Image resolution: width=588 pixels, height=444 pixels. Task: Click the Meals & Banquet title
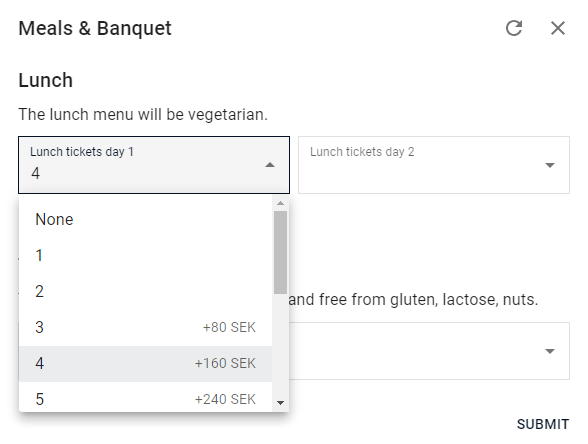pyautogui.click(x=95, y=28)
